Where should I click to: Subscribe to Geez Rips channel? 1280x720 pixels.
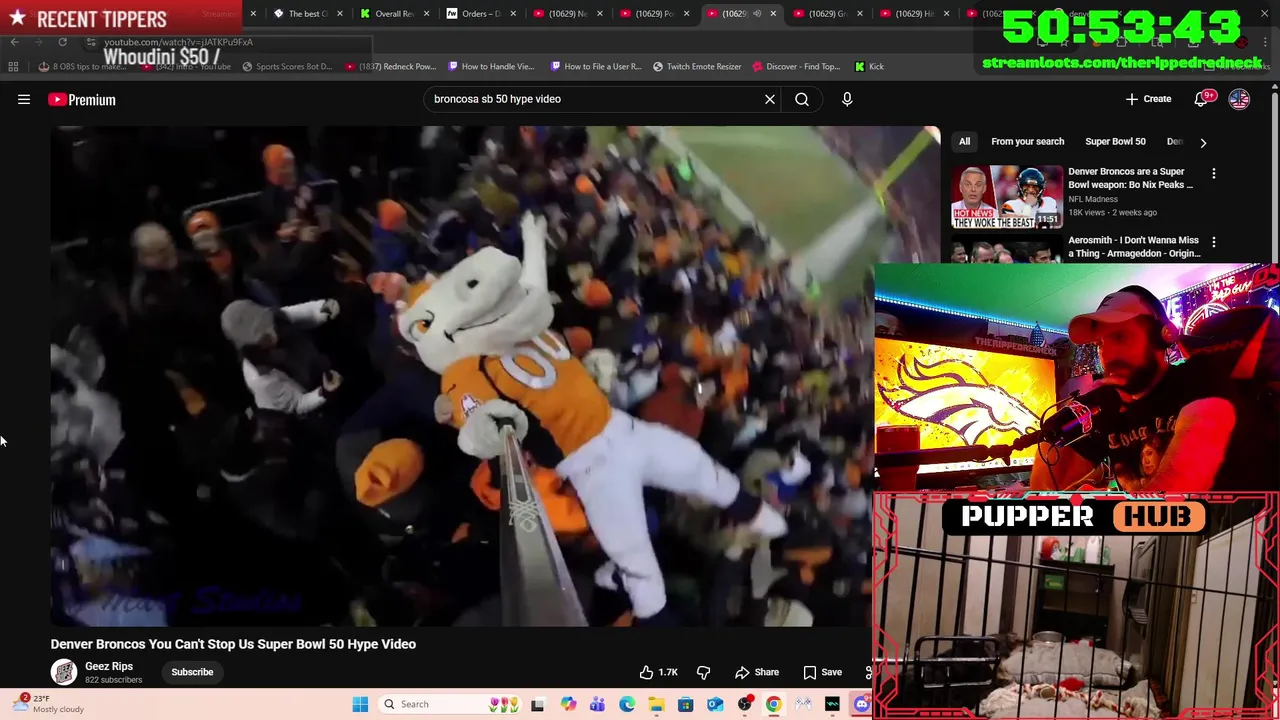pos(192,672)
